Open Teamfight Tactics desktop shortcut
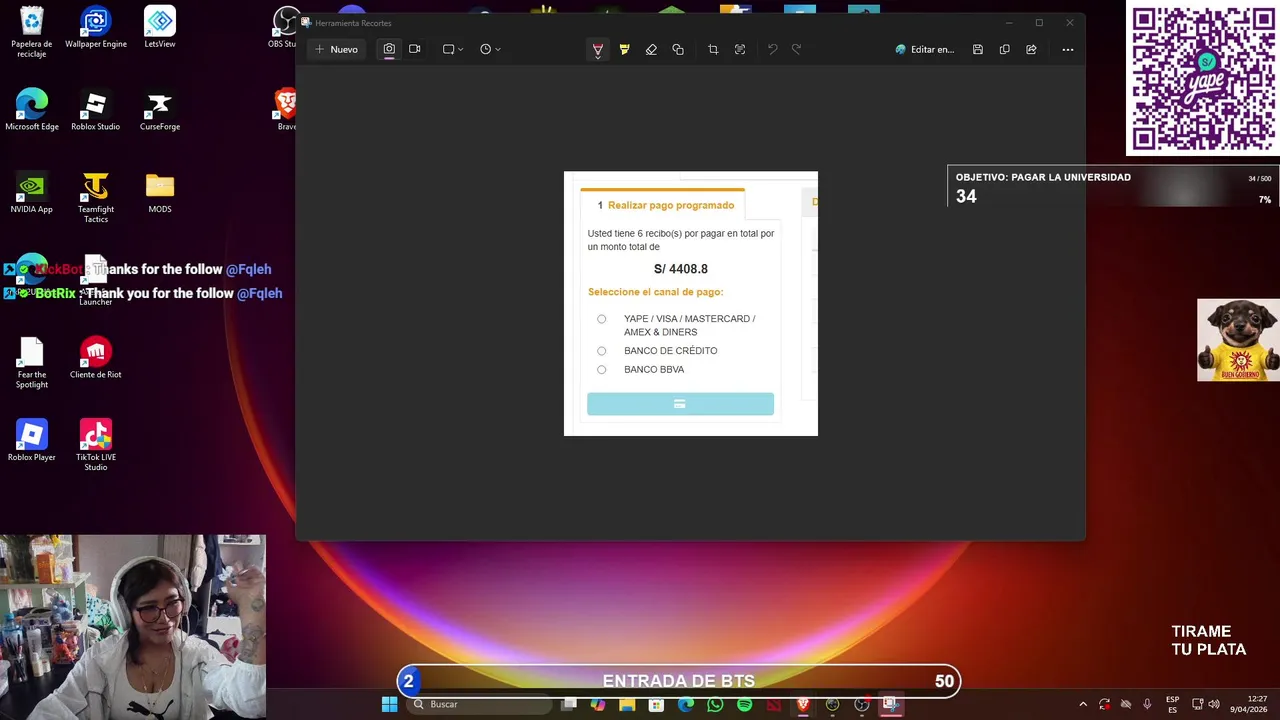 [96, 198]
